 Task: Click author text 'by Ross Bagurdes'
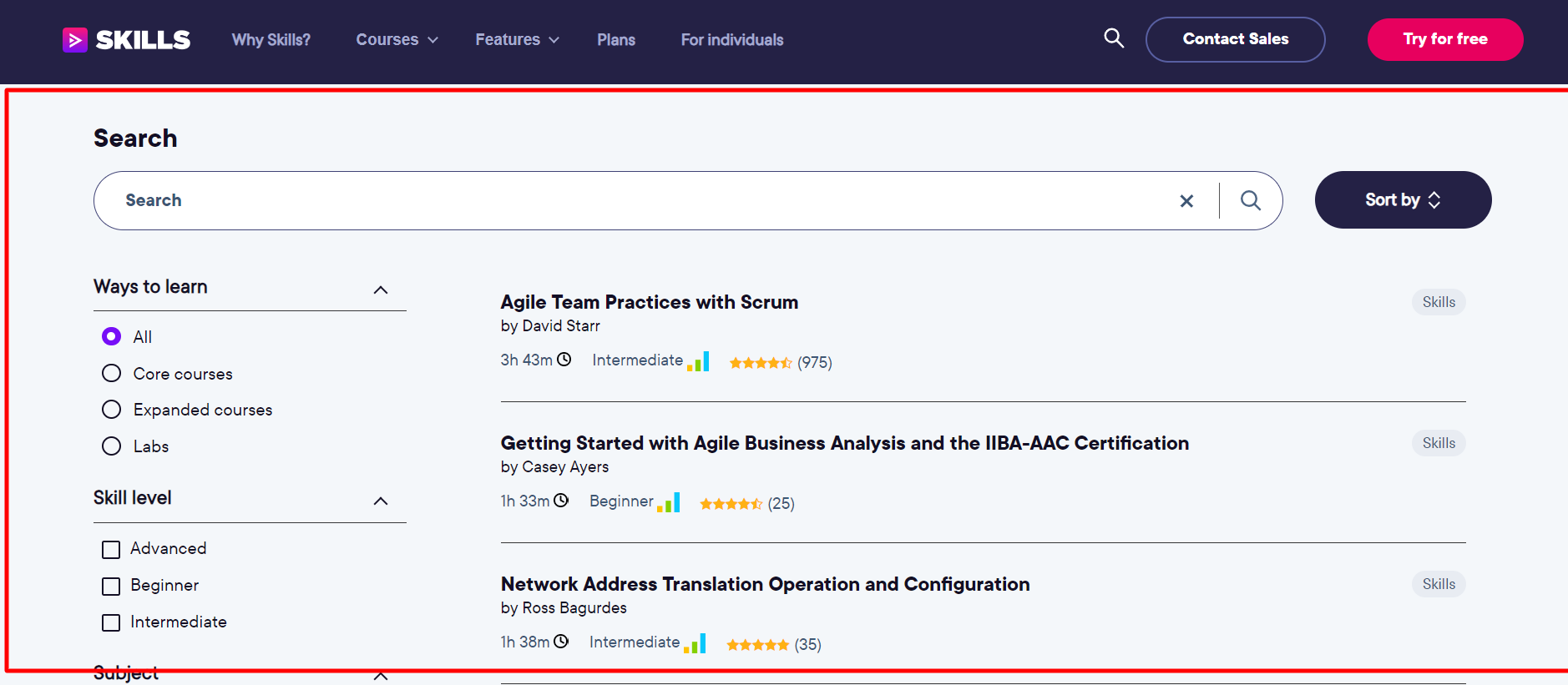[x=564, y=608]
